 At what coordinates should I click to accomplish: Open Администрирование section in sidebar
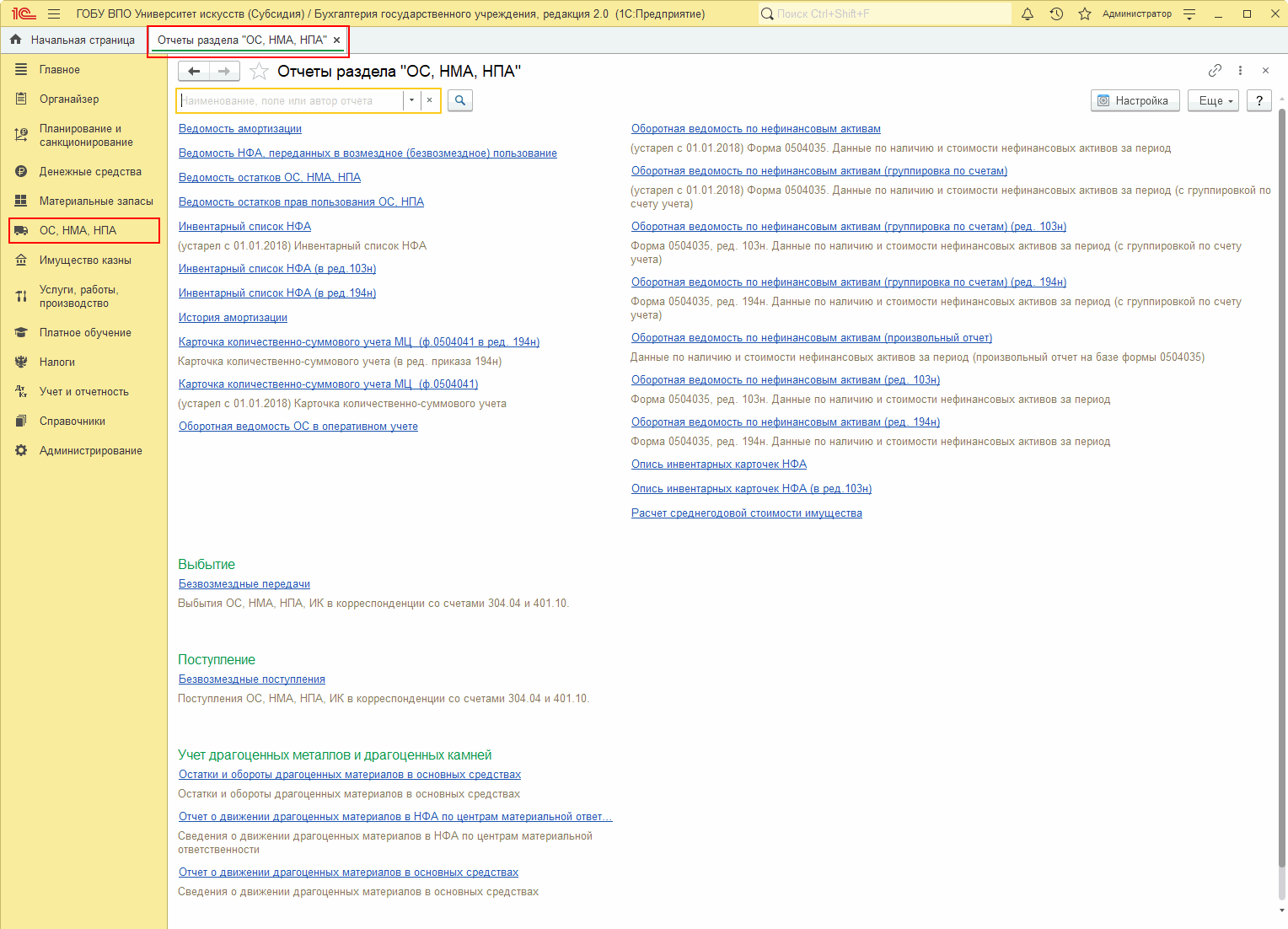tap(91, 450)
